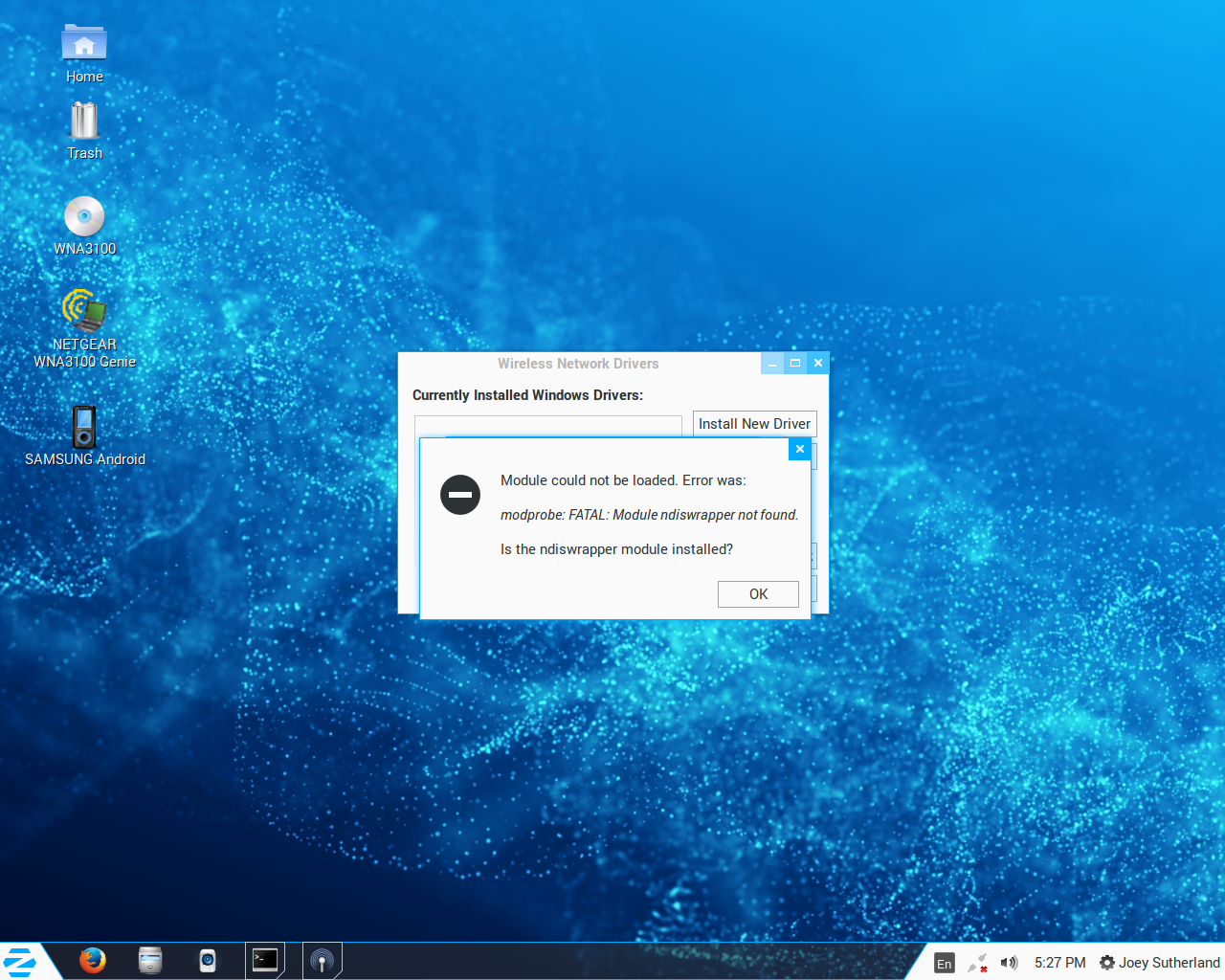The width and height of the screenshot is (1225, 980).
Task: Open the volume control in tray
Action: 1009,963
